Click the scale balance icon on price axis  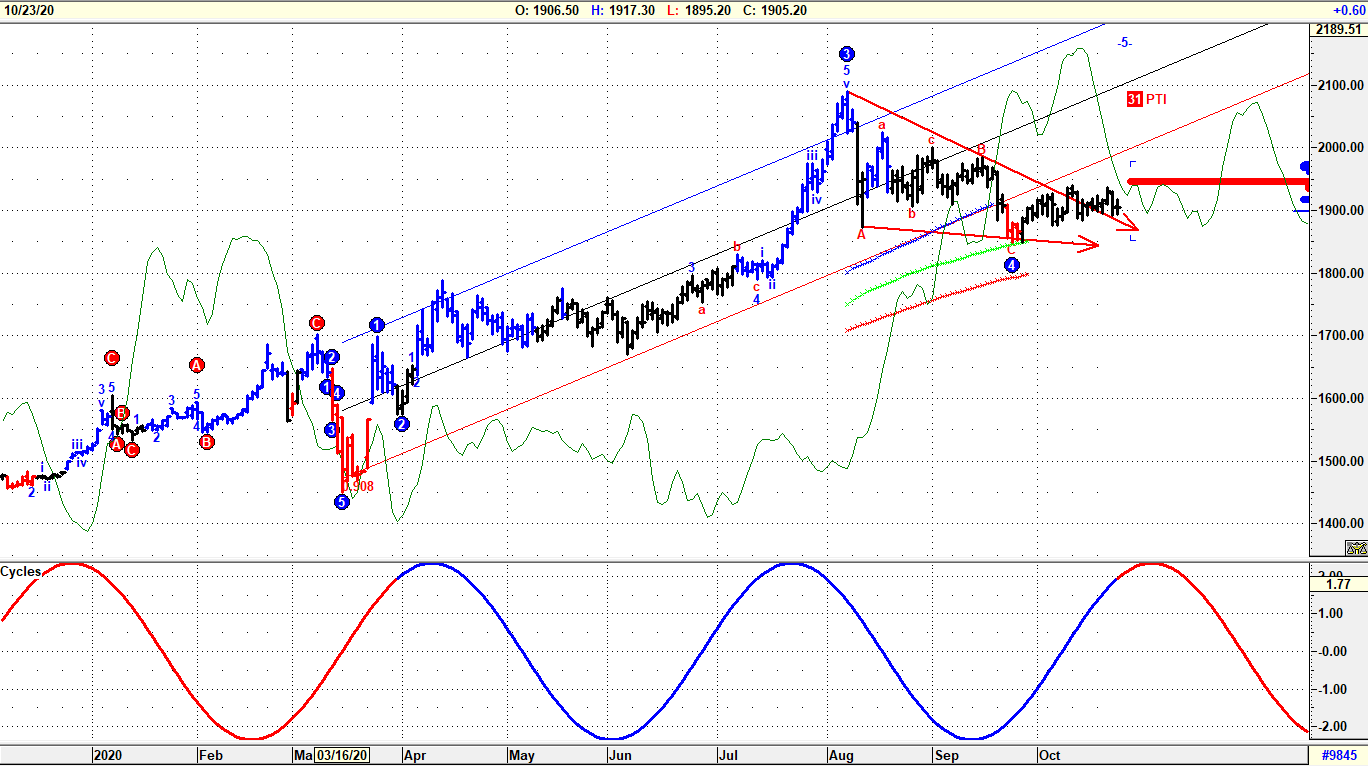pos(1356,547)
